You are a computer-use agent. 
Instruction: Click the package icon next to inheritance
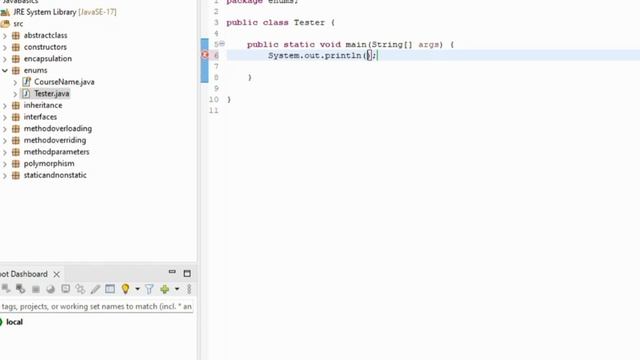coord(16,105)
